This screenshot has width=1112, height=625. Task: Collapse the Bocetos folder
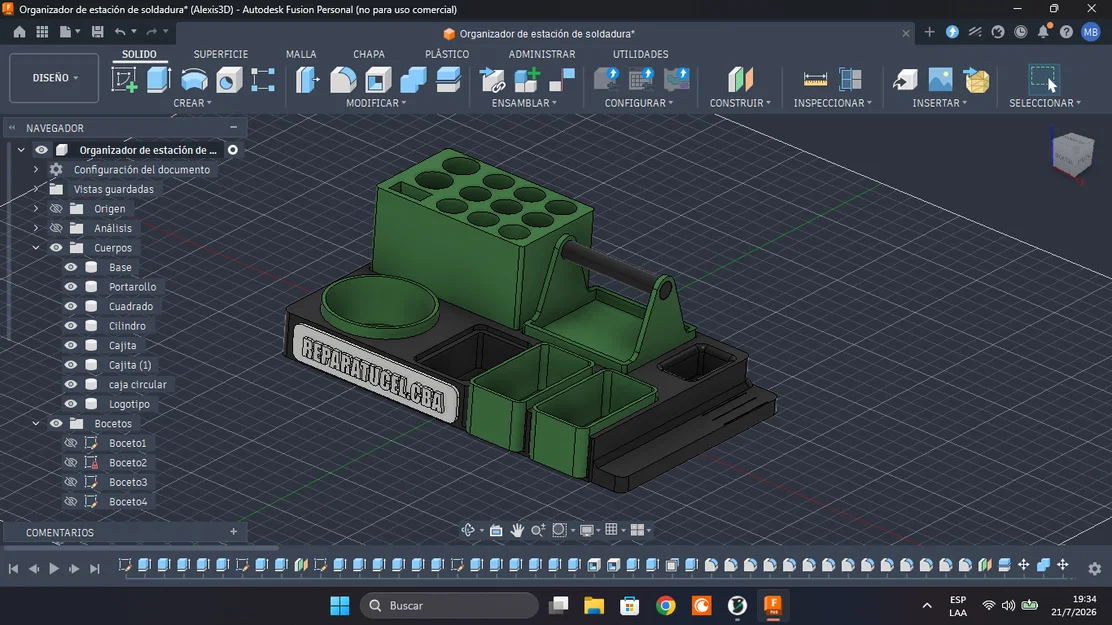click(35, 424)
